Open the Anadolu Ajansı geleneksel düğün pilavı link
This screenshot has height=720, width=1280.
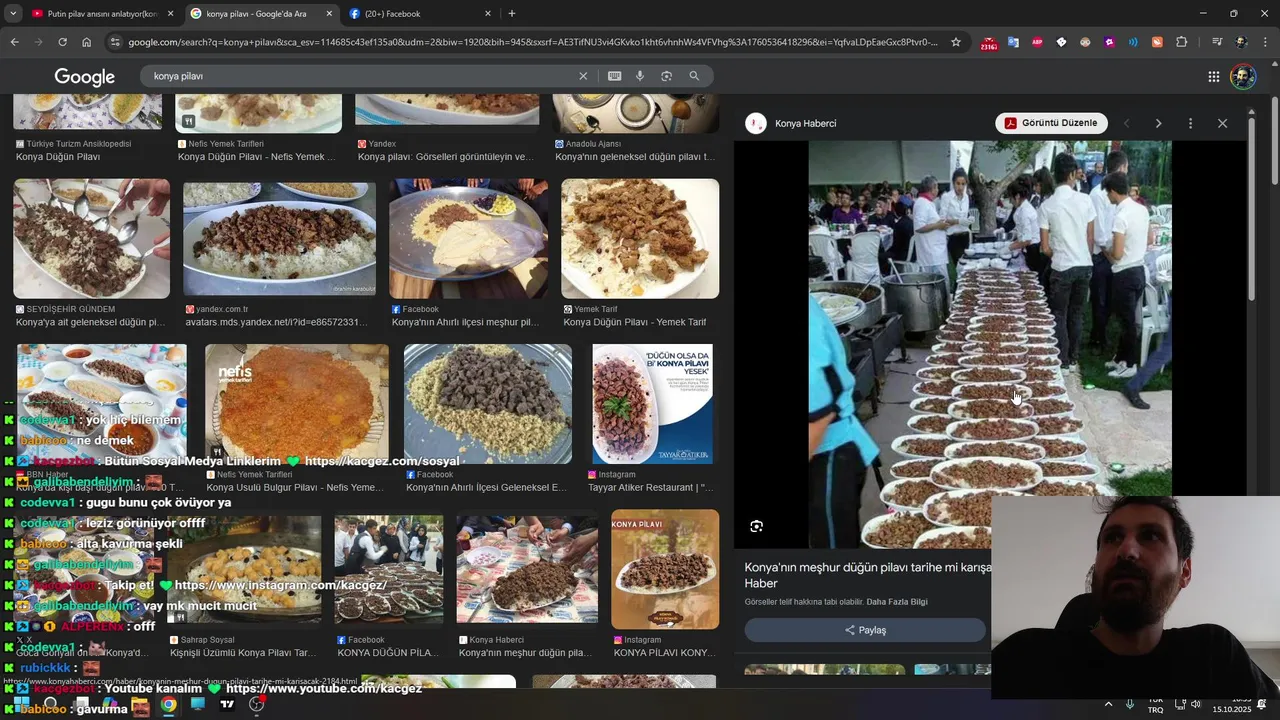635,157
